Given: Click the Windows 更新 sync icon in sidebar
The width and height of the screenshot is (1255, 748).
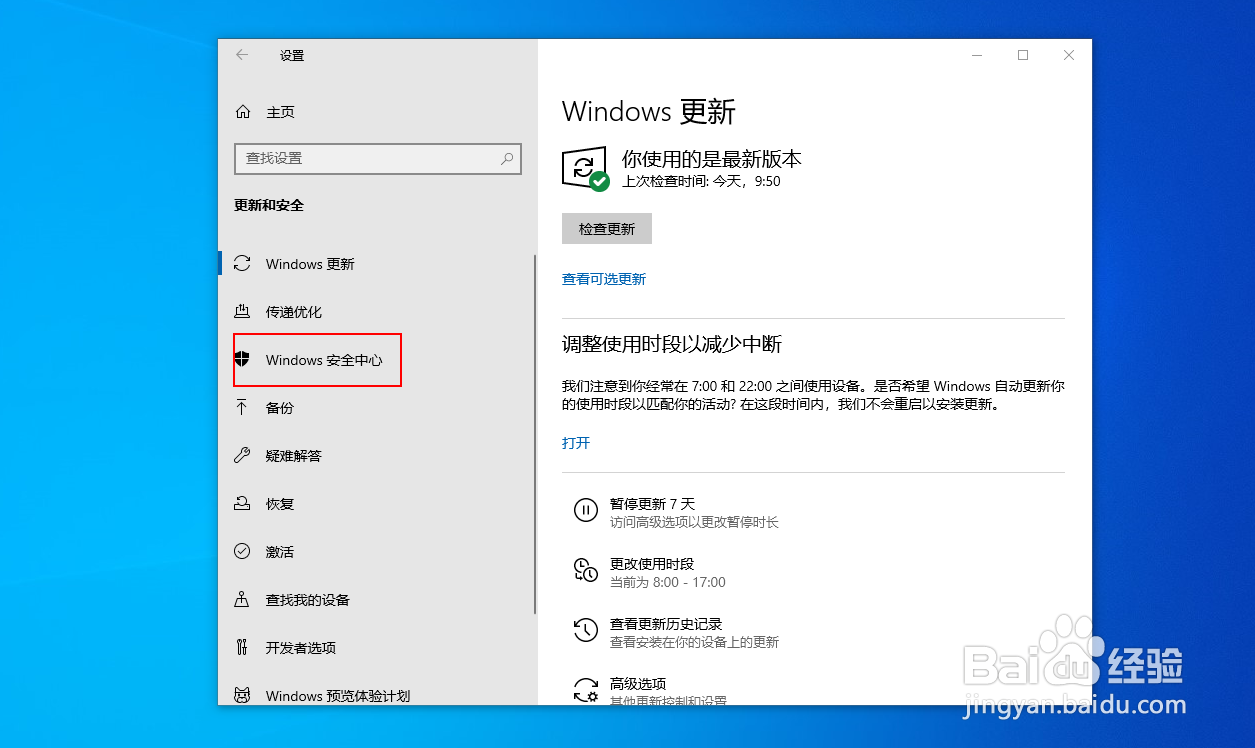Looking at the screenshot, I should click(242, 264).
